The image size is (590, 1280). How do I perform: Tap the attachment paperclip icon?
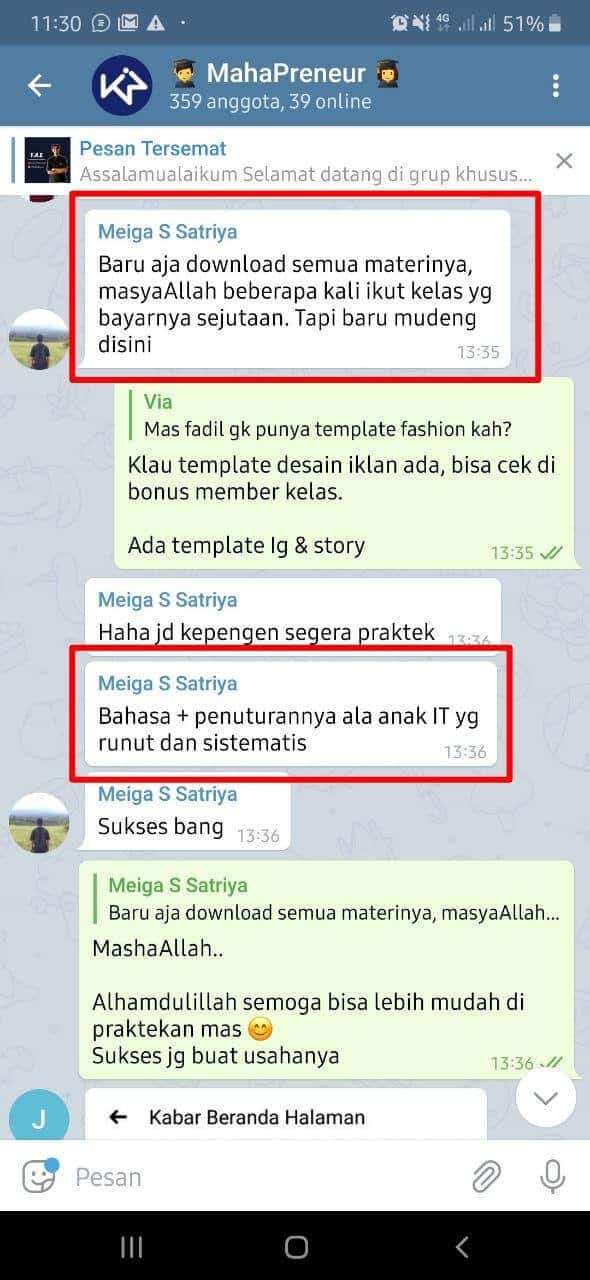(486, 1177)
